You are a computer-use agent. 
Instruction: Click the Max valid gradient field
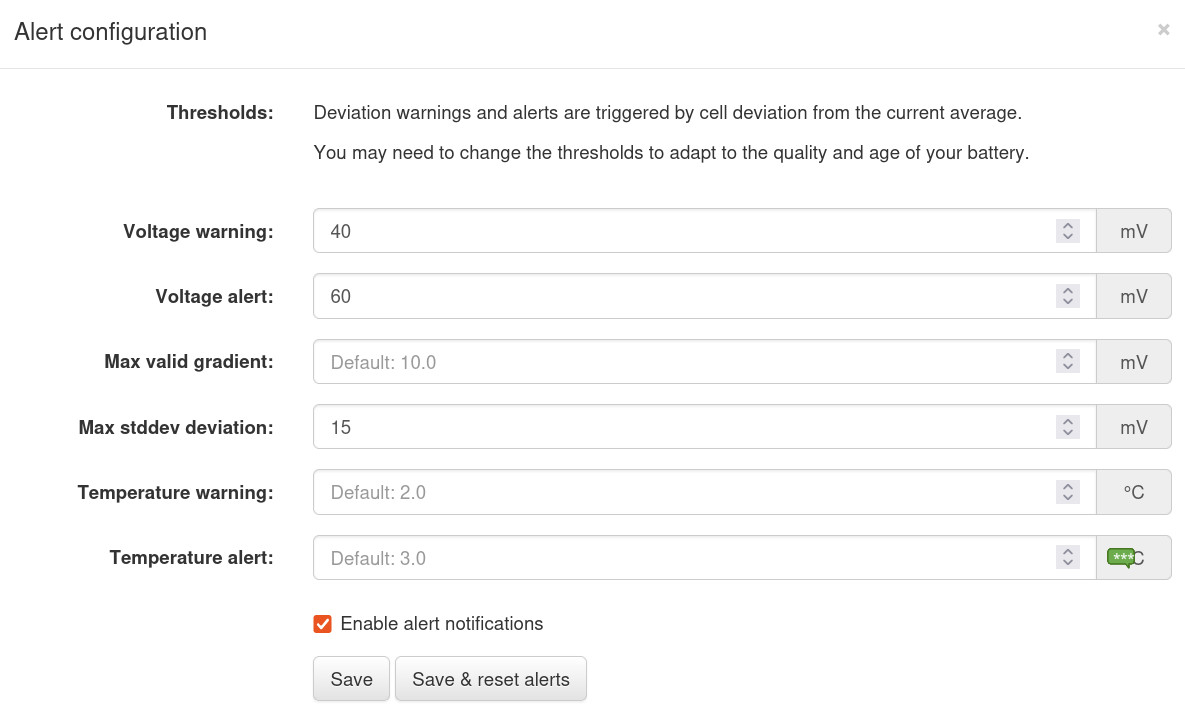point(680,362)
